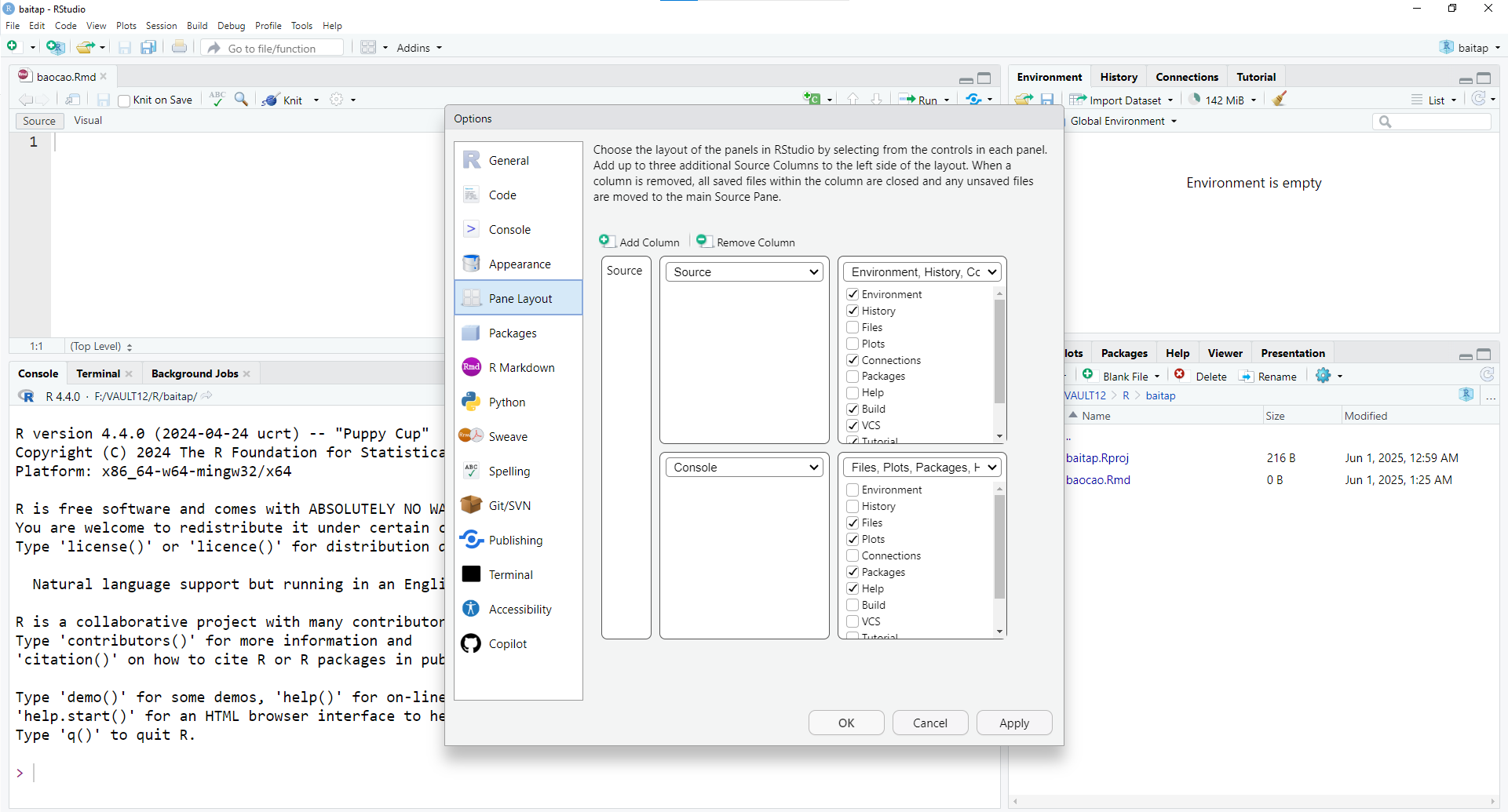
Task: Click Open File folder icon in toolbar
Action: 86,47
